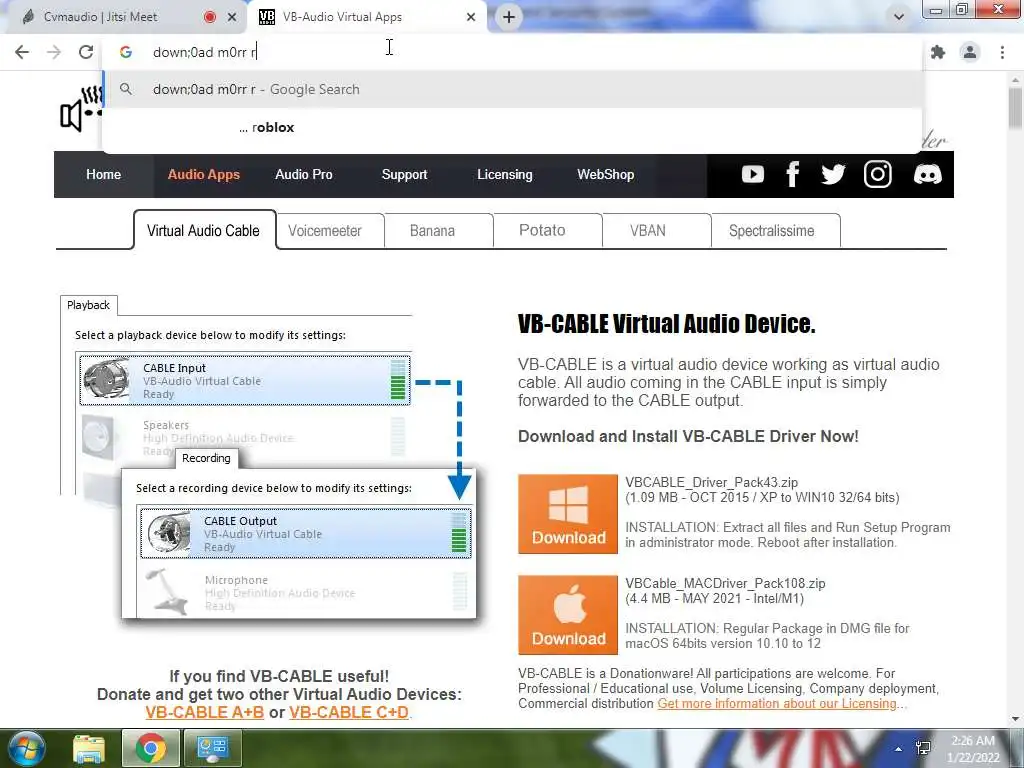The width and height of the screenshot is (1024, 768).
Task: Switch to the Potato tab
Action: point(547,231)
